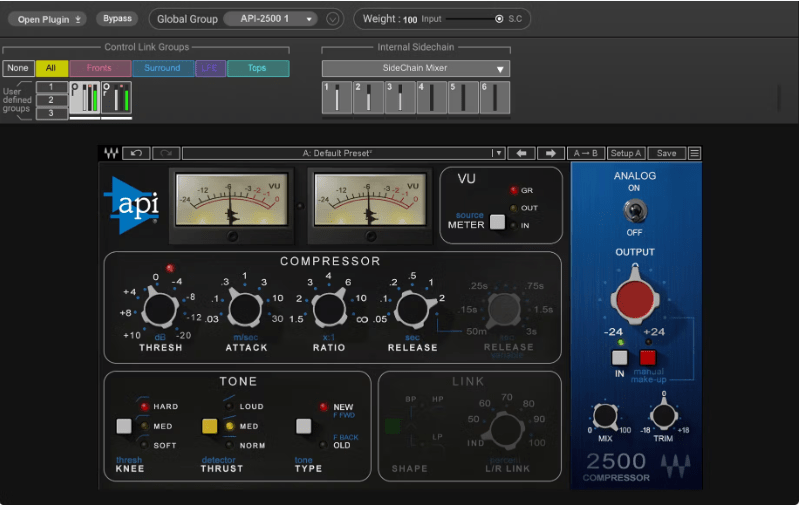Click the download arrow on Open Plugin
Viewport: 799px width, 510px height.
tap(78, 19)
